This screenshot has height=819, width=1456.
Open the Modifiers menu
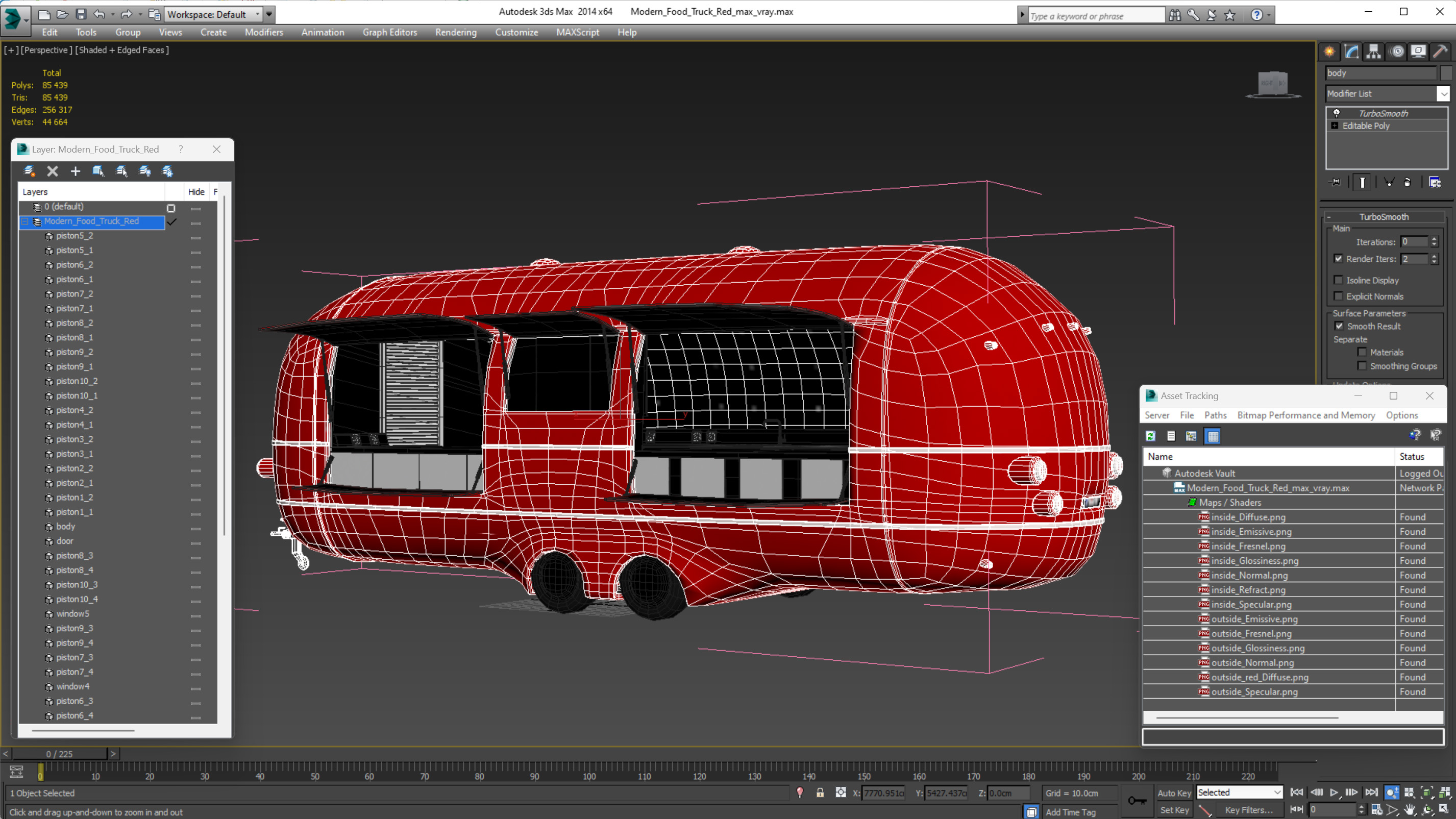pos(263,32)
